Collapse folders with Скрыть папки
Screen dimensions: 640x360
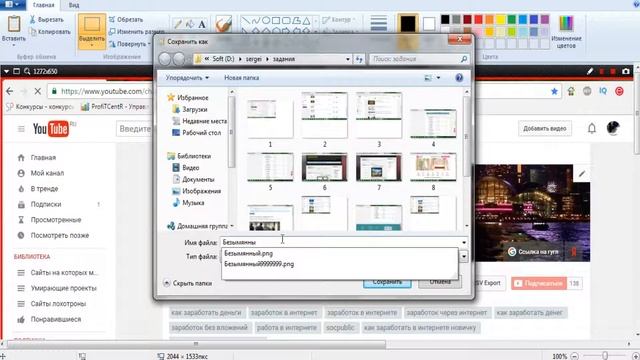tap(188, 283)
